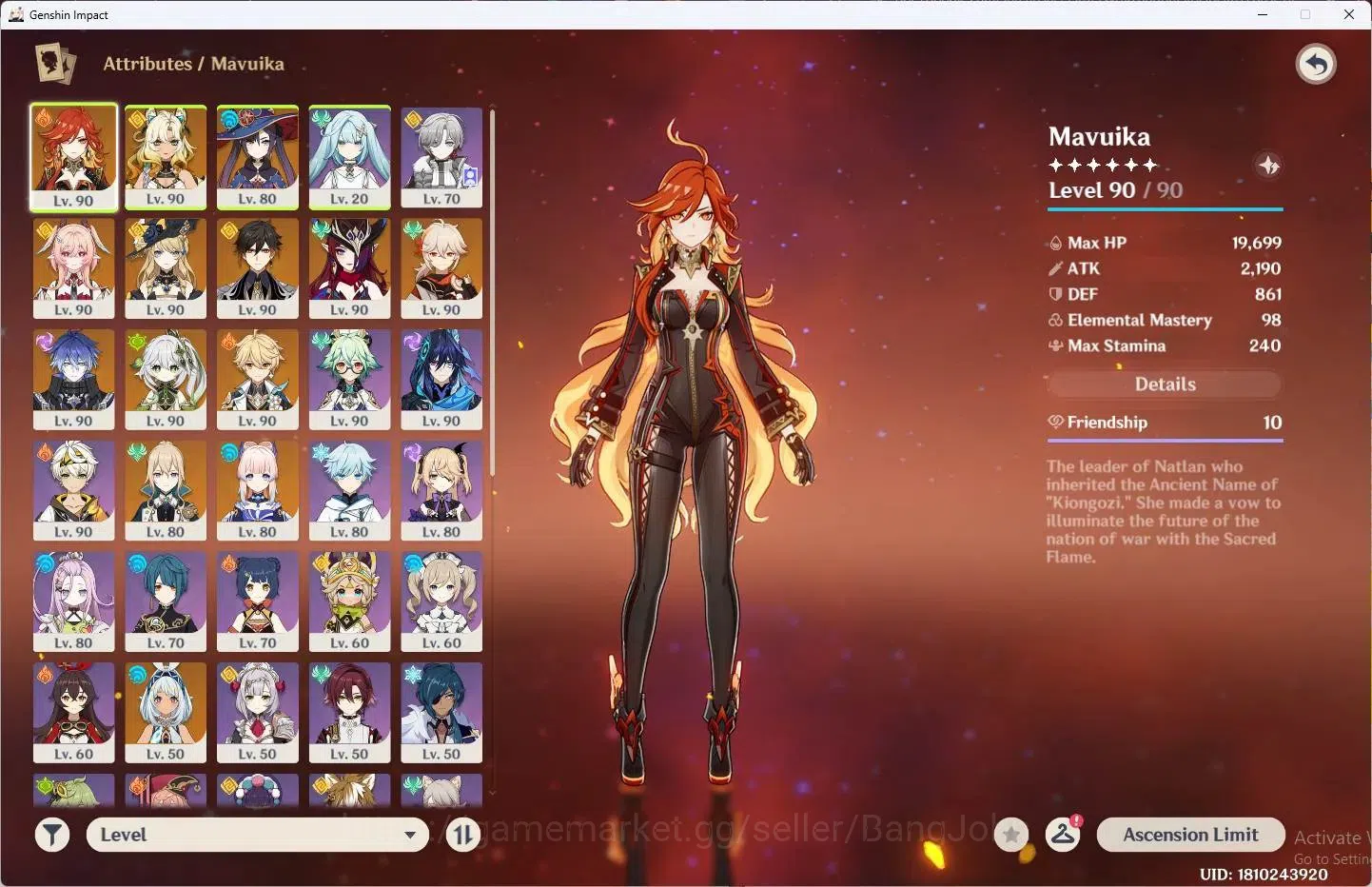Select Chongyun portrait Lv. 80
Screen dimensions: 1372x887
coord(349,491)
